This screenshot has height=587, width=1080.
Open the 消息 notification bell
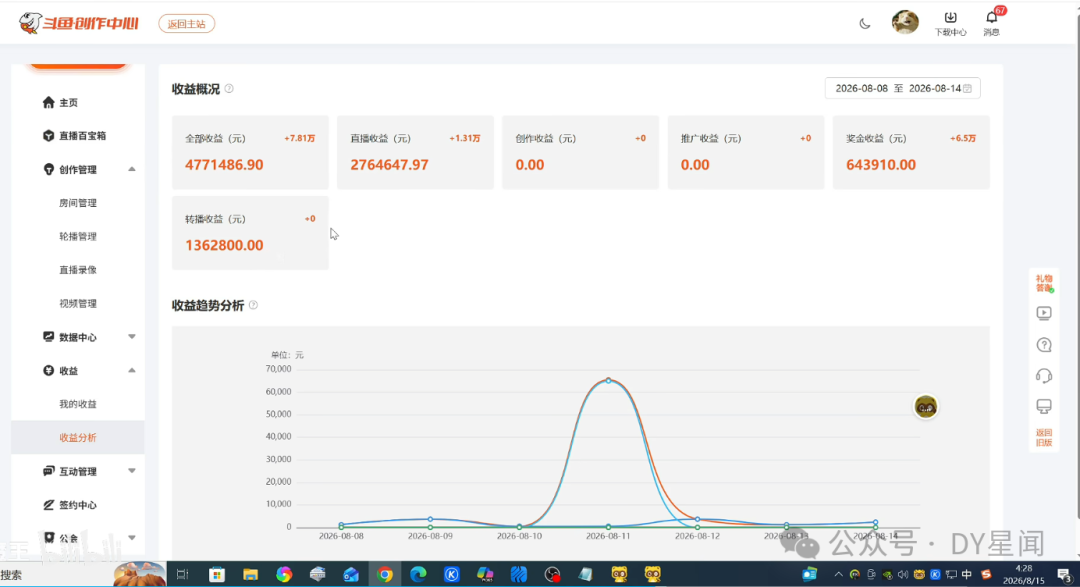992,23
